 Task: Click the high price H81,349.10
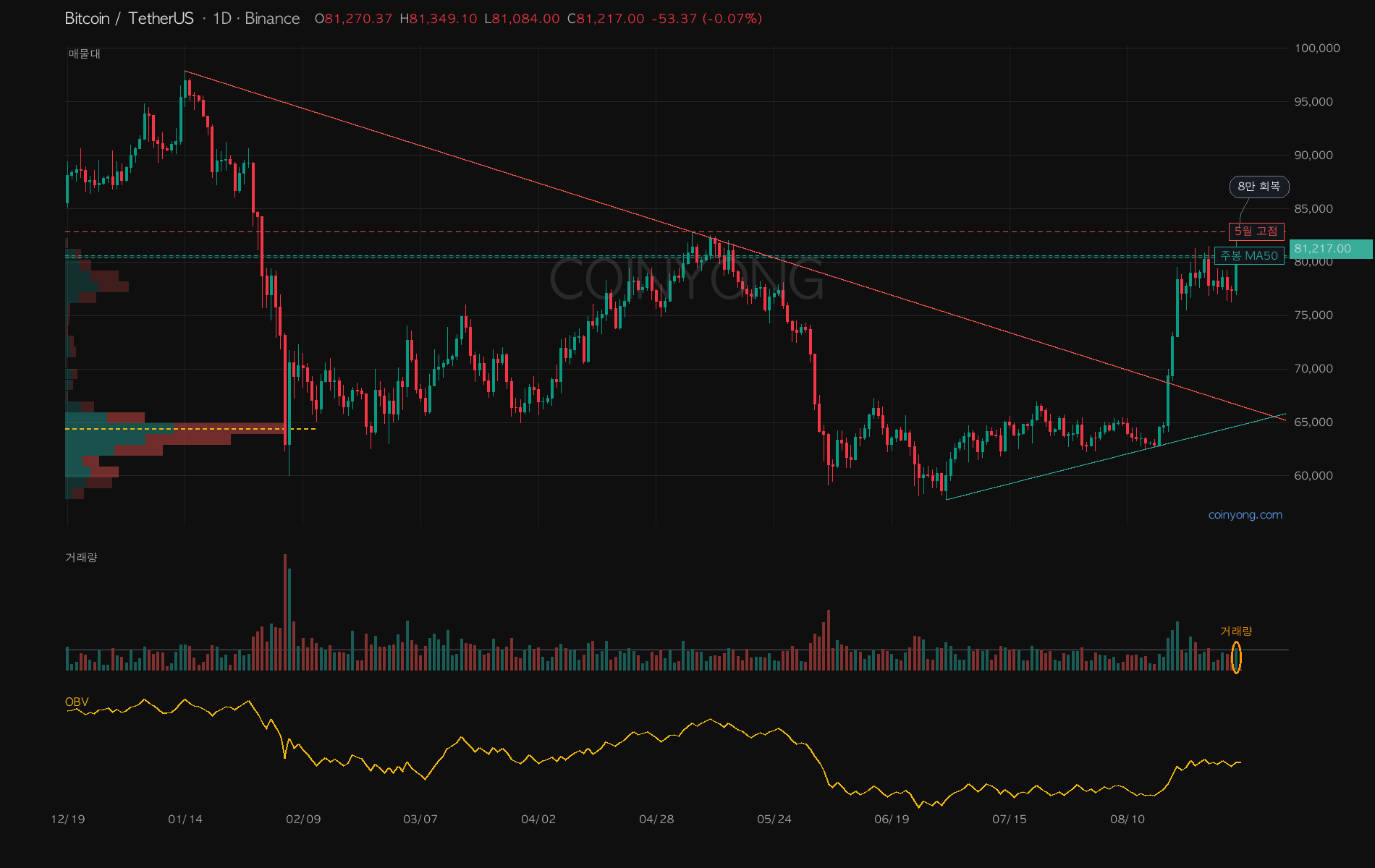coord(439,19)
